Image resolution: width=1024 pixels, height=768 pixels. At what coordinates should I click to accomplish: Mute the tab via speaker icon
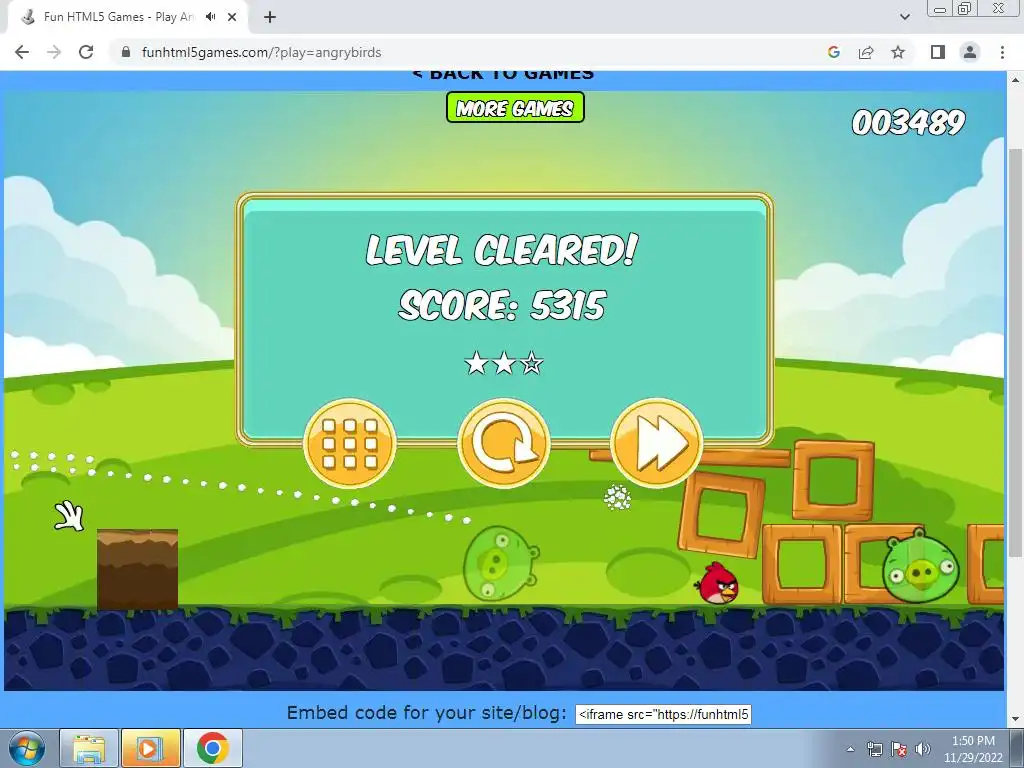click(210, 17)
